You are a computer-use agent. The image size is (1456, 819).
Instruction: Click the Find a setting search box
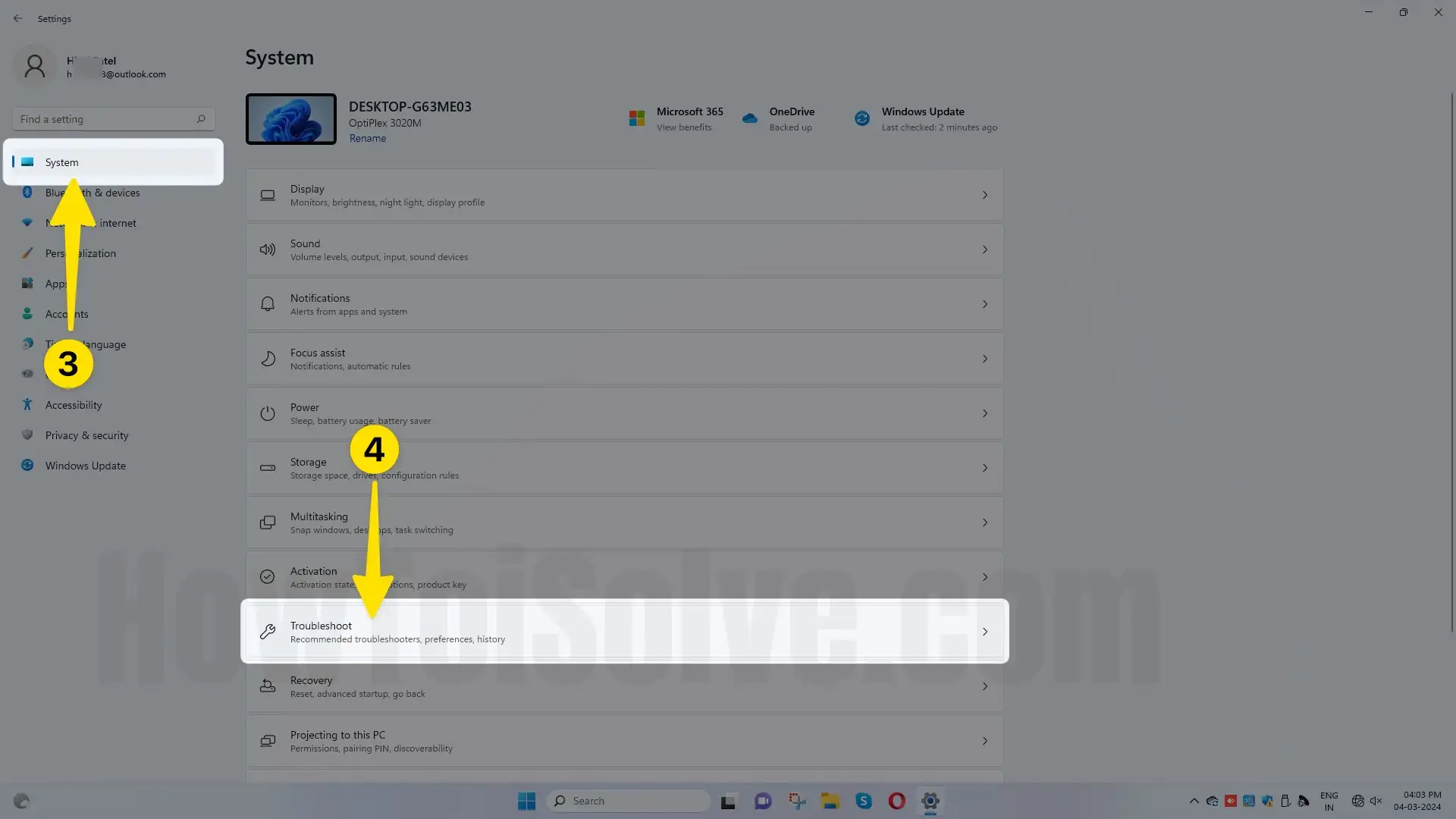click(x=114, y=119)
